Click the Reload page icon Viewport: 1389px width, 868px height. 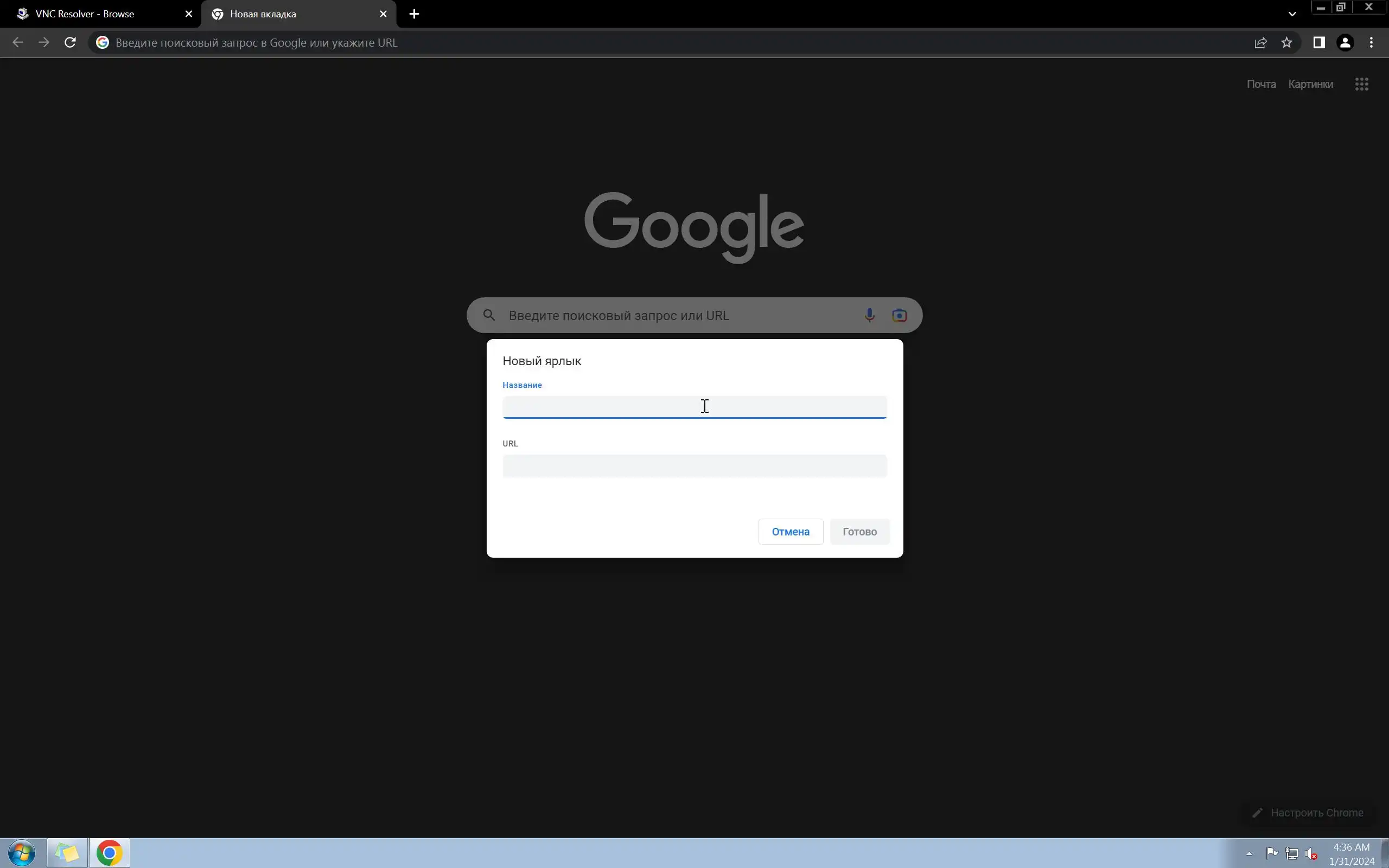pos(70,42)
